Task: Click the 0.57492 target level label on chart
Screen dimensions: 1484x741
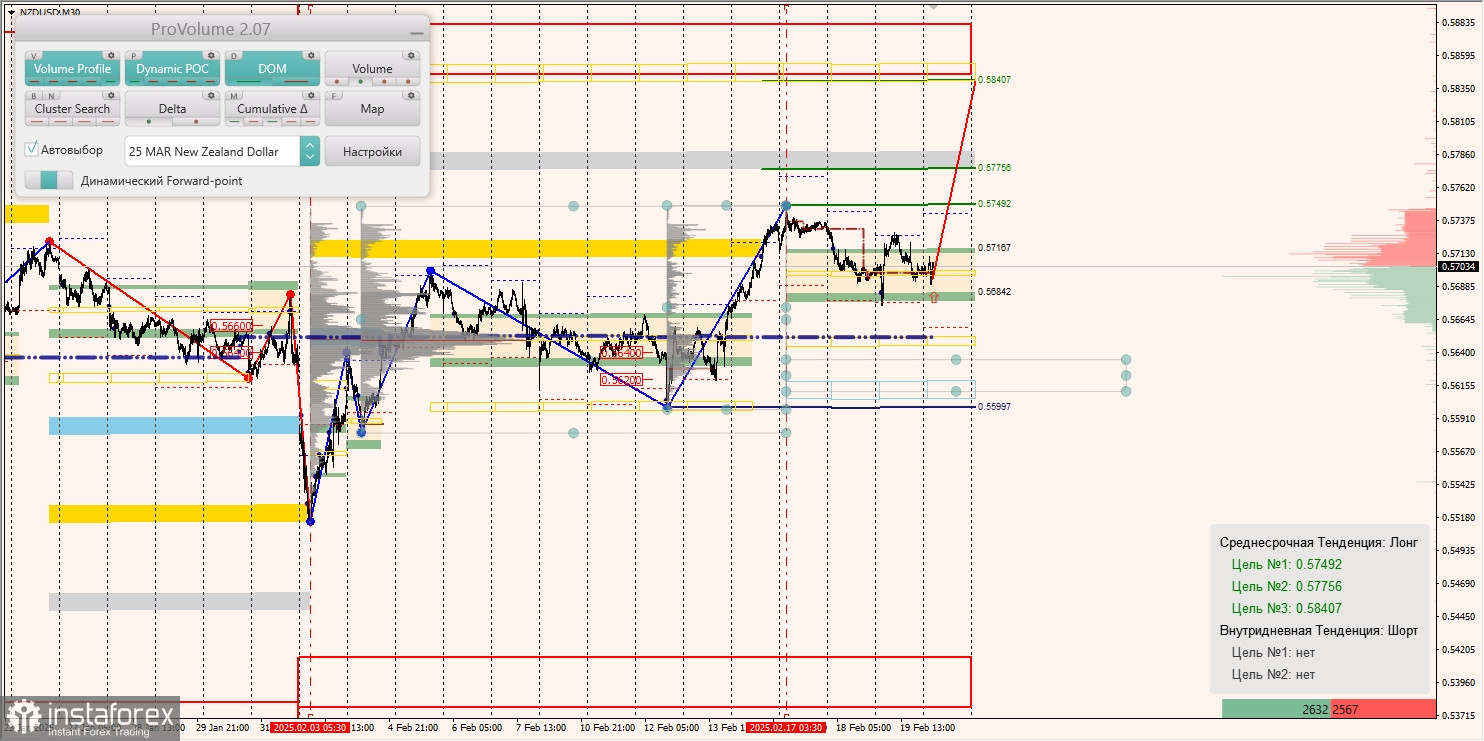Action: tap(995, 203)
